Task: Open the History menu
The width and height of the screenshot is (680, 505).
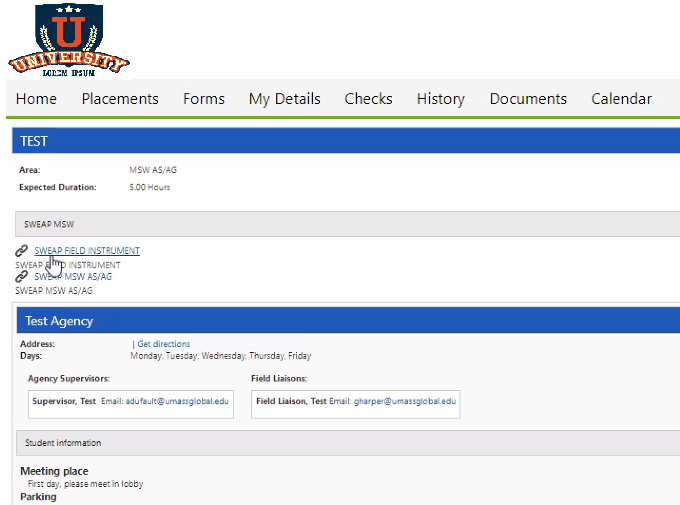Action: (x=441, y=99)
